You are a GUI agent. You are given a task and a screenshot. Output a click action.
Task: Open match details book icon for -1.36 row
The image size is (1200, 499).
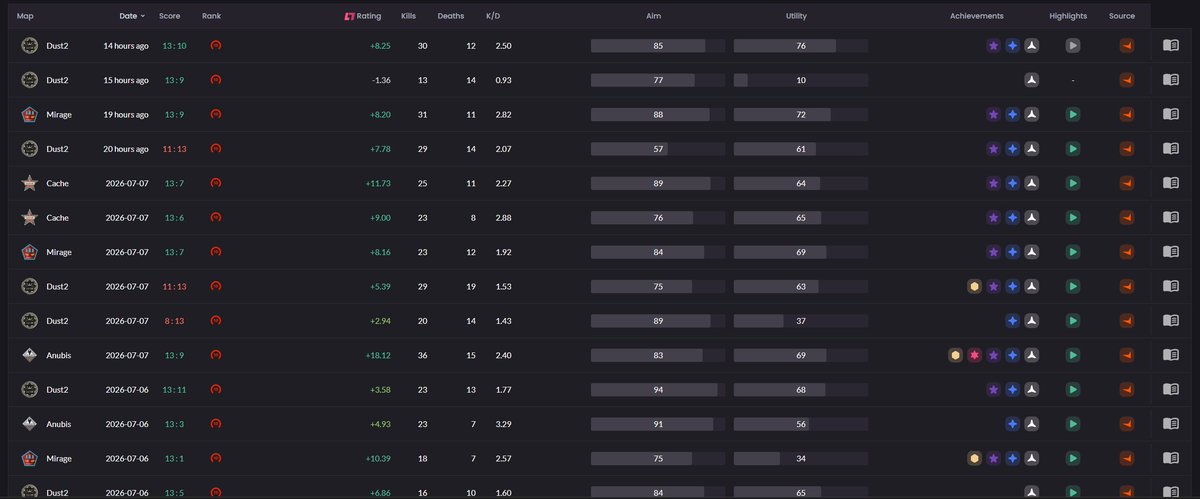pos(1171,80)
